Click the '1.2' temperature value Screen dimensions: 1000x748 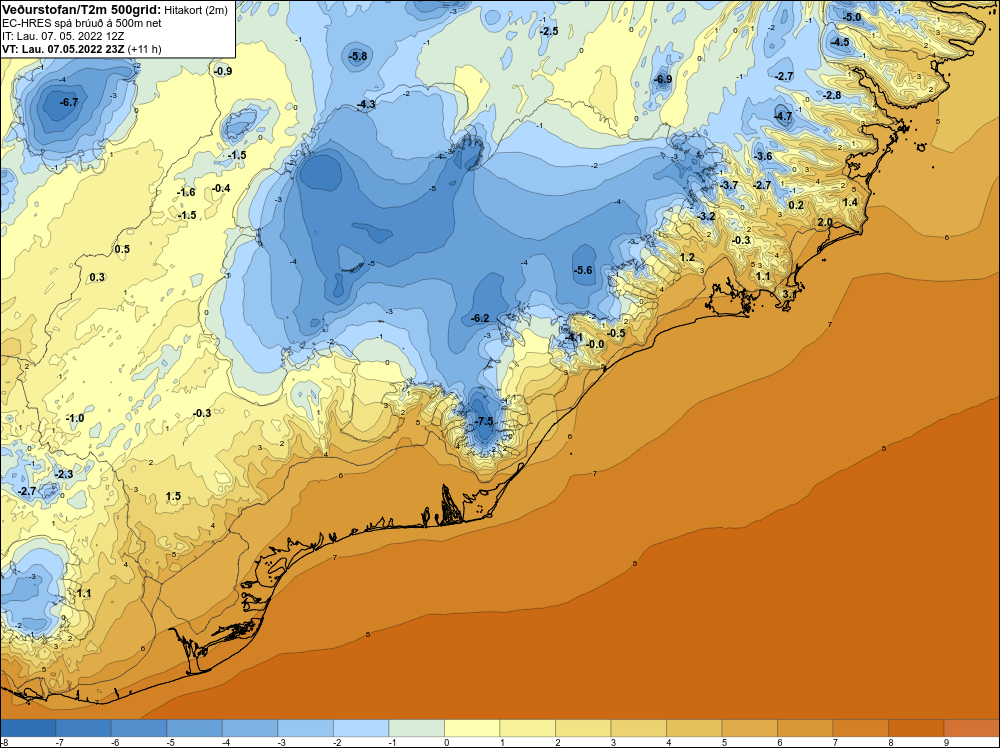coord(687,258)
